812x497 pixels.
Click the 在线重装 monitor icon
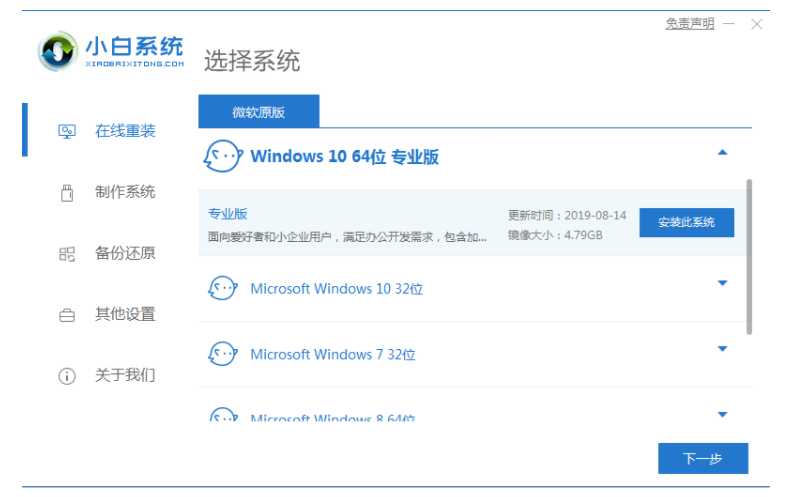pos(67,131)
